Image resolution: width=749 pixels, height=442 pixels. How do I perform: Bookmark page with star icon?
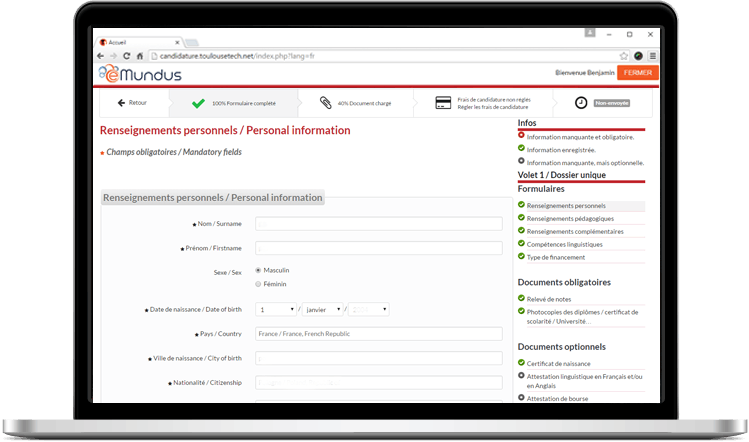point(624,56)
